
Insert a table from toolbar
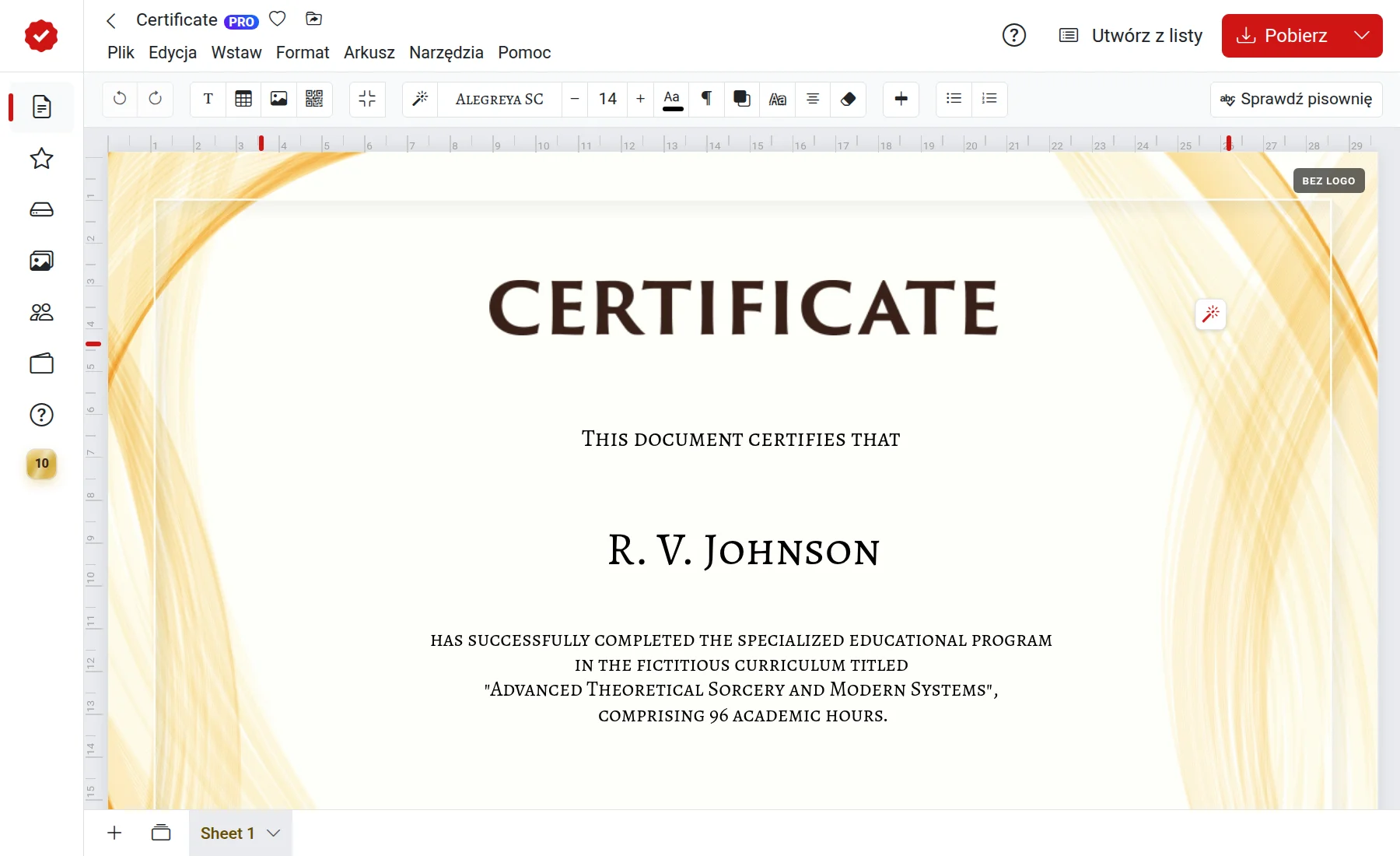point(243,99)
